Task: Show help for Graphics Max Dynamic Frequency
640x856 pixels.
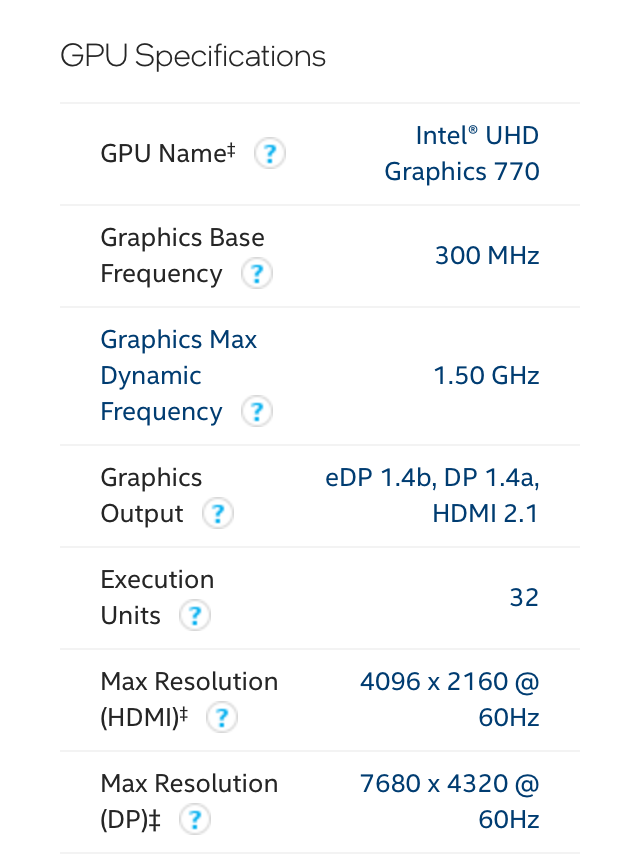Action: point(257,412)
